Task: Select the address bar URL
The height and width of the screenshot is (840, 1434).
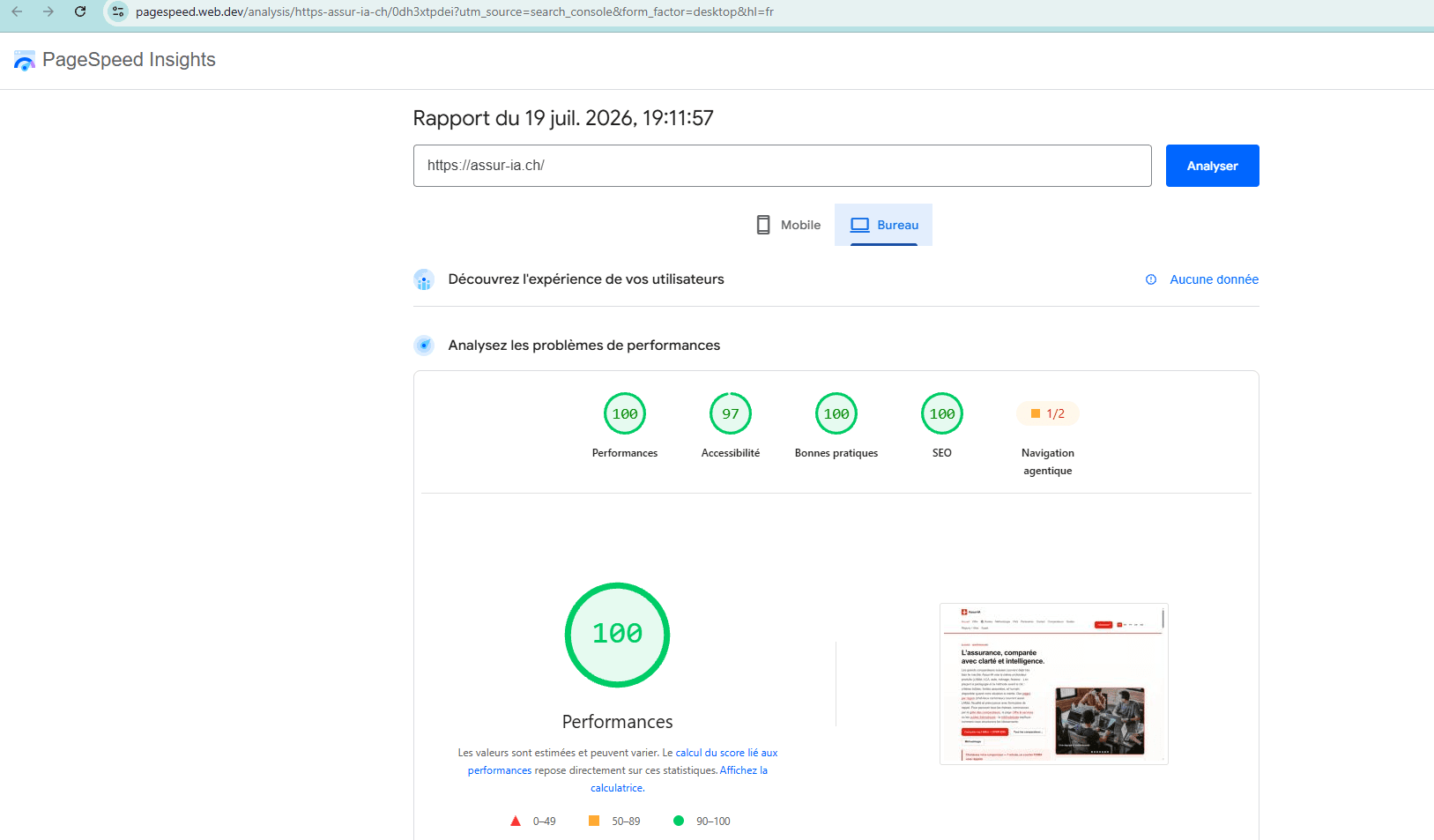Action: (x=454, y=12)
